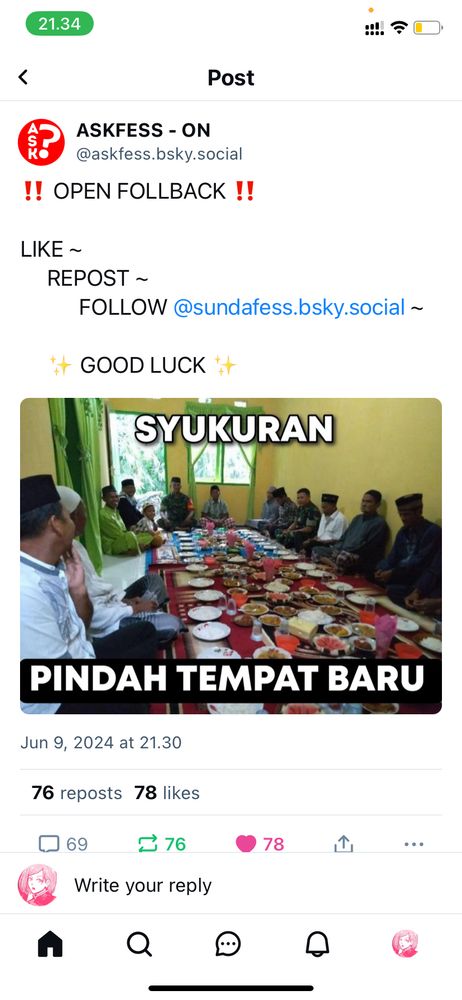Follow the @sundafess.bsky.social mention link

point(289,307)
